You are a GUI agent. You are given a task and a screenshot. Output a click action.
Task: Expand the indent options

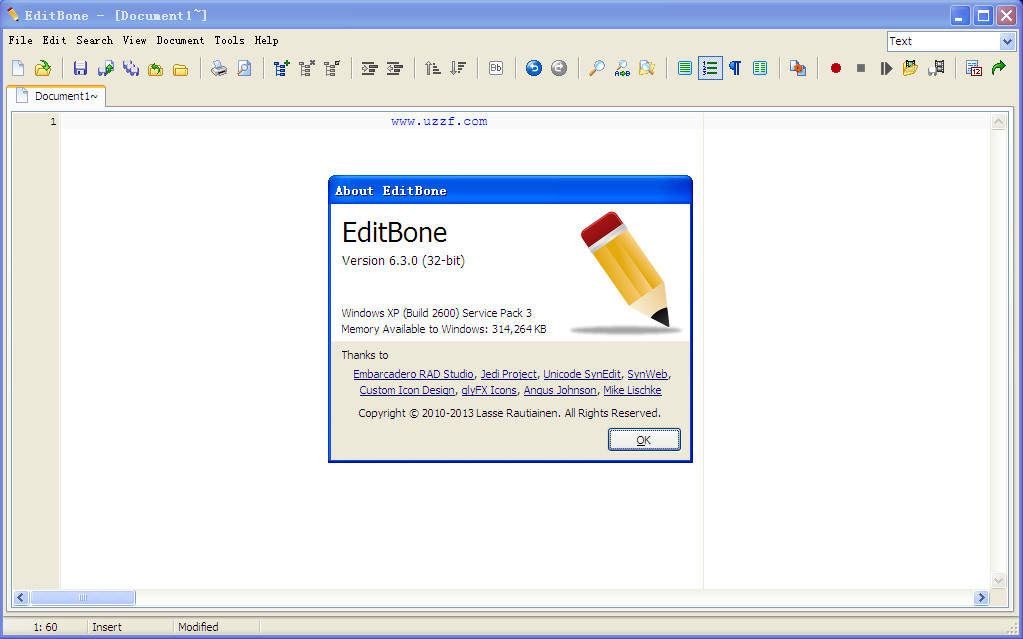[370, 68]
